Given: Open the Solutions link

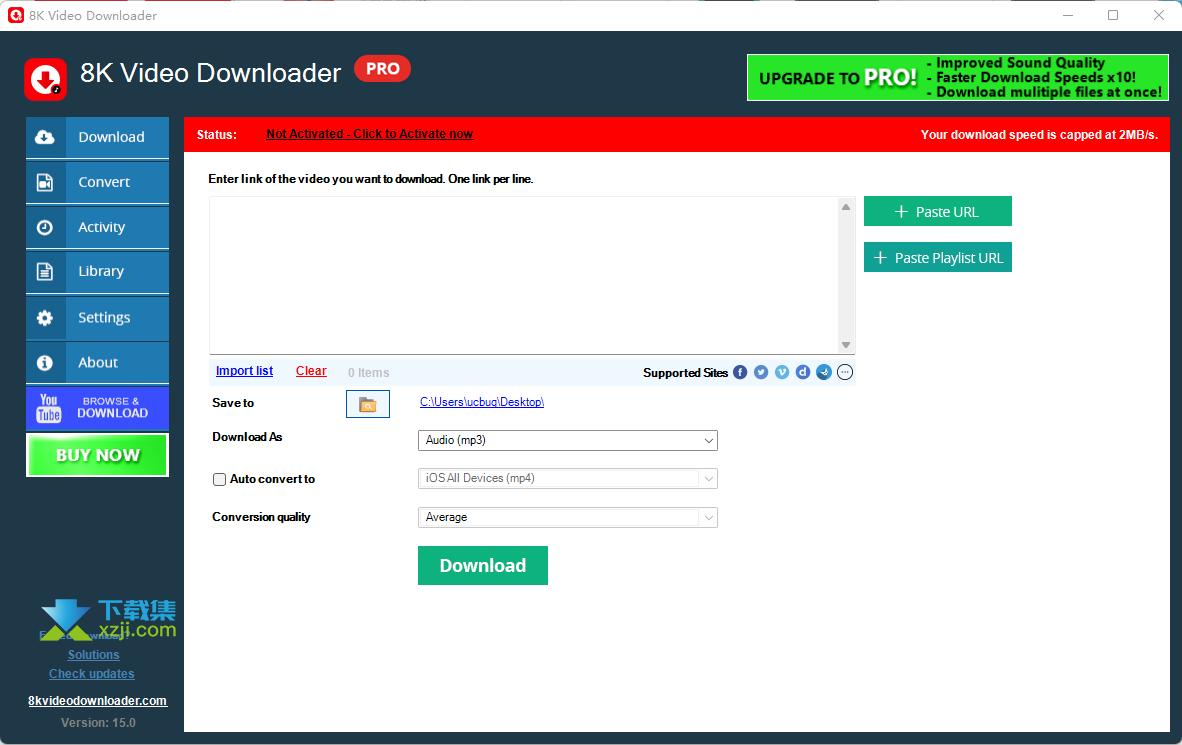Looking at the screenshot, I should point(93,655).
